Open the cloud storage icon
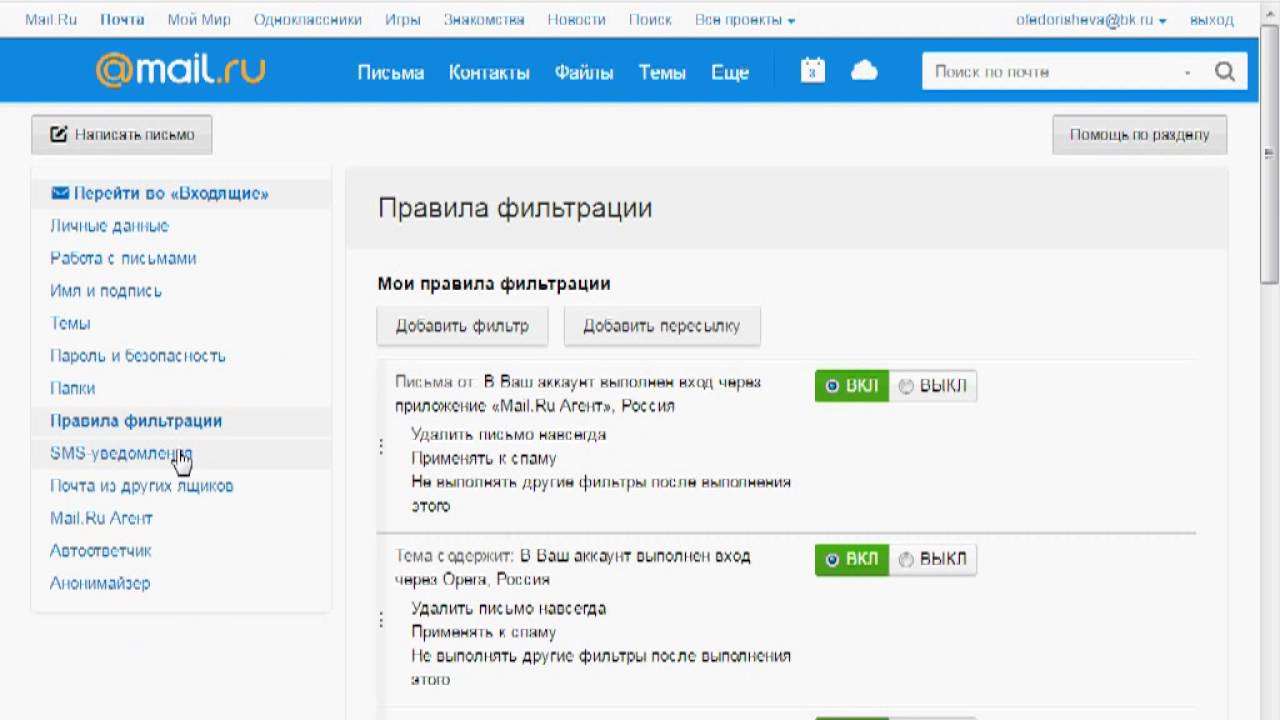This screenshot has width=1280, height=720. (864, 71)
